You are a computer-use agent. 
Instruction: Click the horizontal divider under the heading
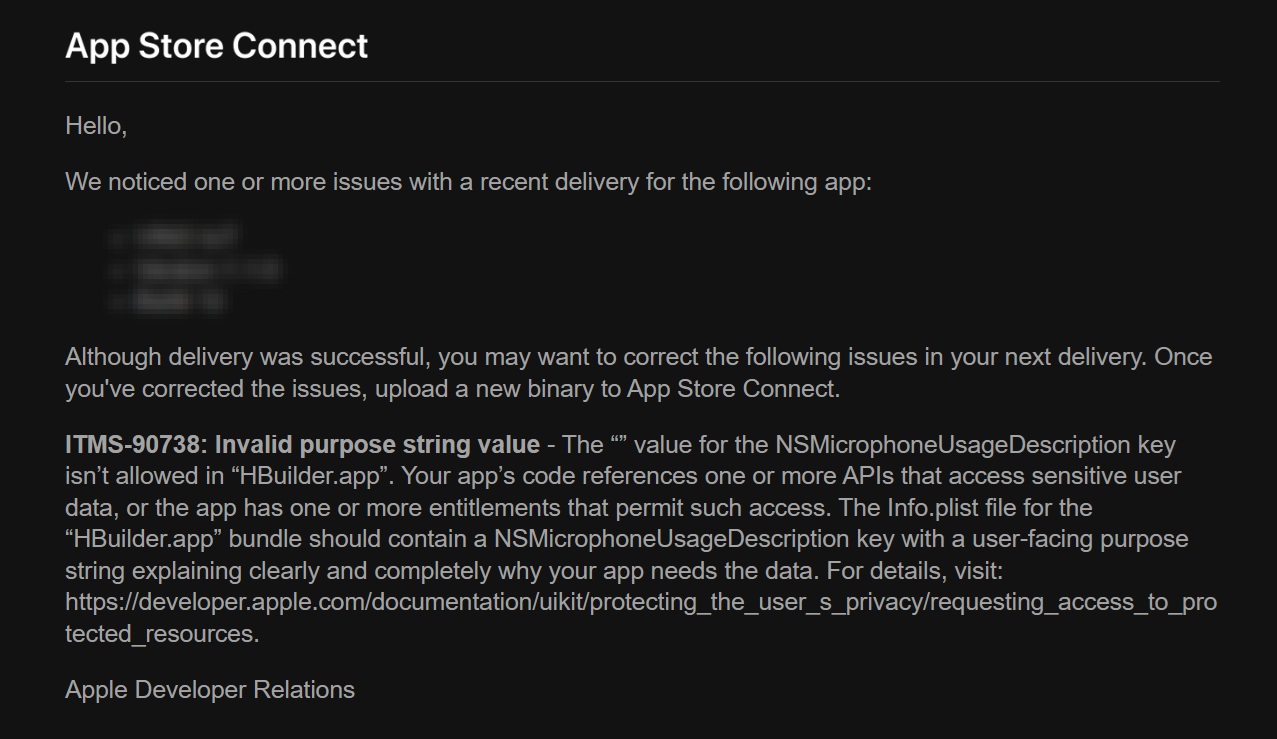tap(642, 81)
